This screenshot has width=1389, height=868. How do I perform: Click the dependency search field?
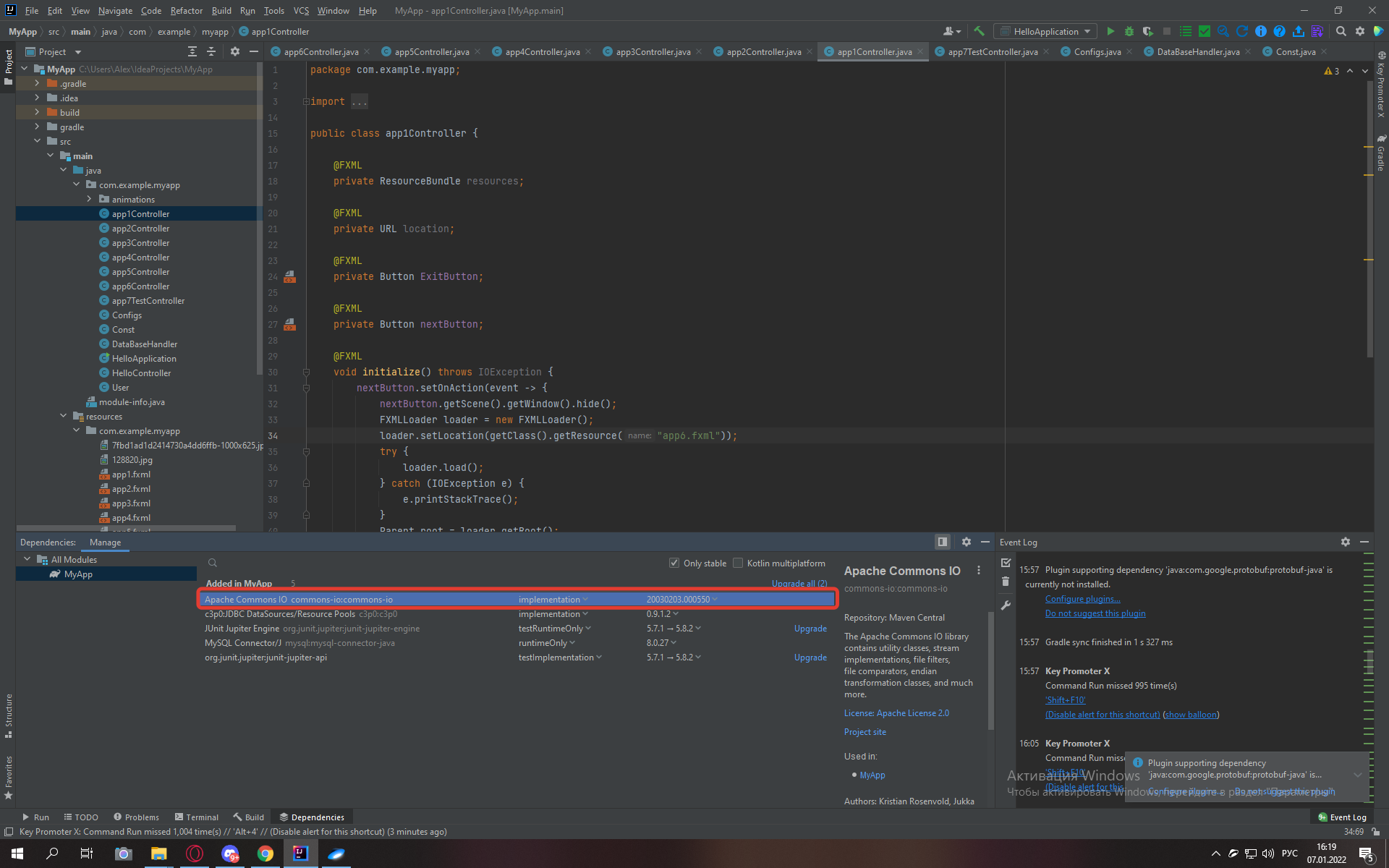pos(434,563)
